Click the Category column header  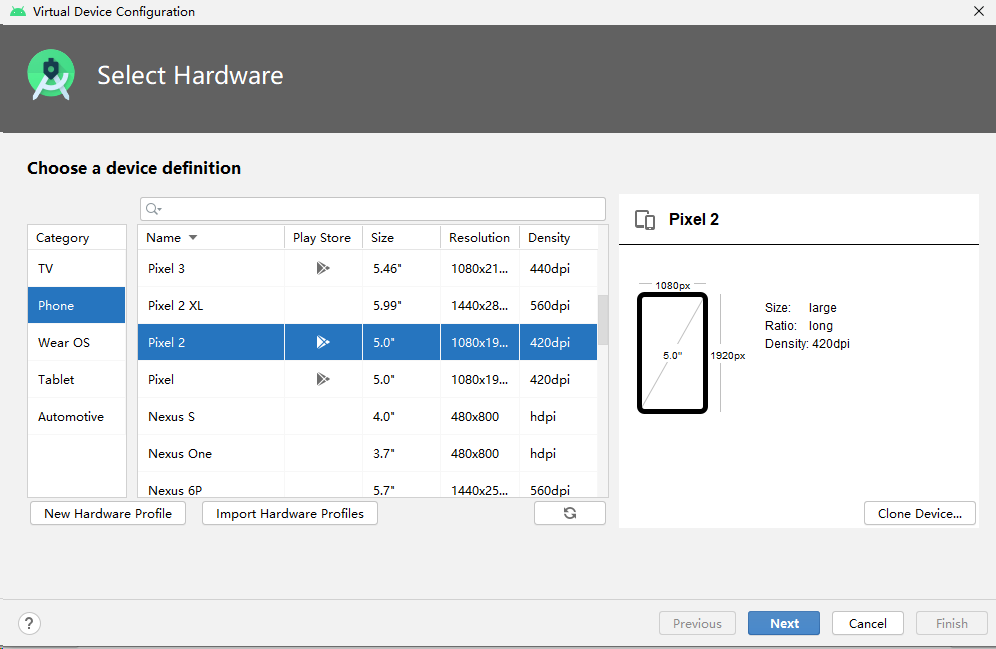click(76, 238)
